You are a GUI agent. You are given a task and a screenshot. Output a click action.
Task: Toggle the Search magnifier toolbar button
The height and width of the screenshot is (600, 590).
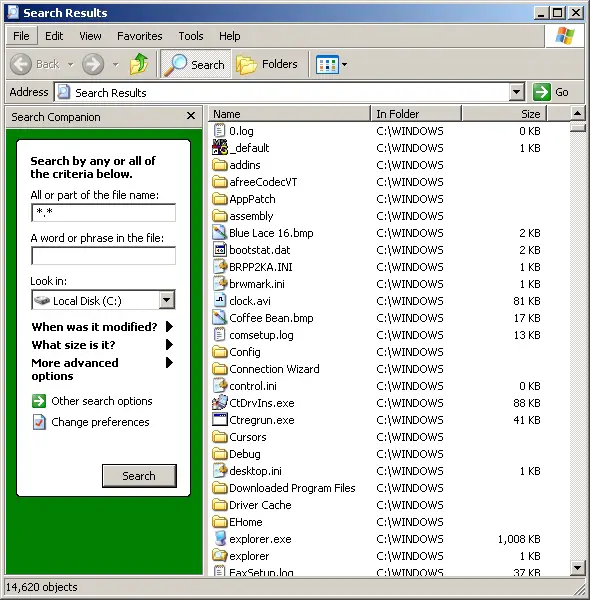coord(195,64)
